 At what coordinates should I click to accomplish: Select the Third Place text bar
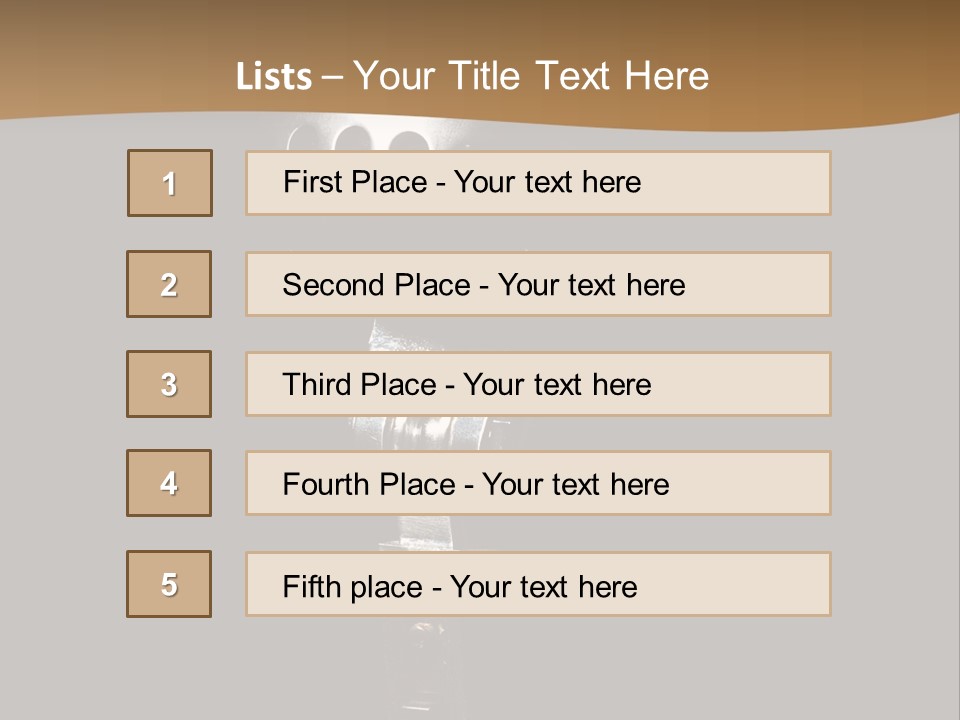pyautogui.click(x=538, y=384)
